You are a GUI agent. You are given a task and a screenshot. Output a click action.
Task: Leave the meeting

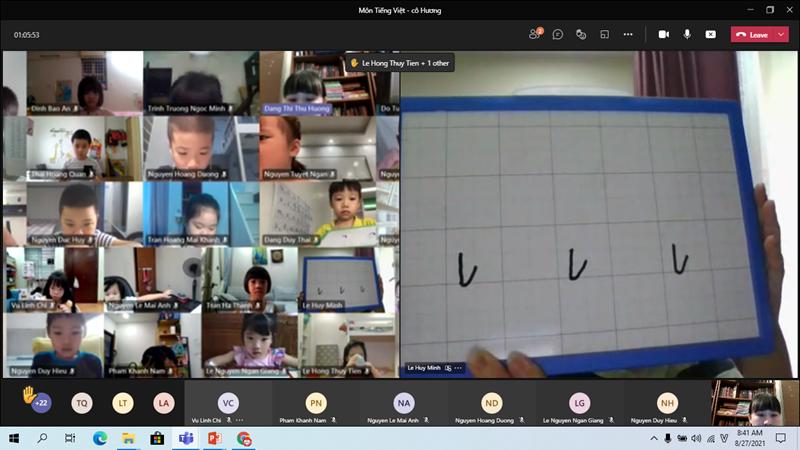tap(753, 35)
